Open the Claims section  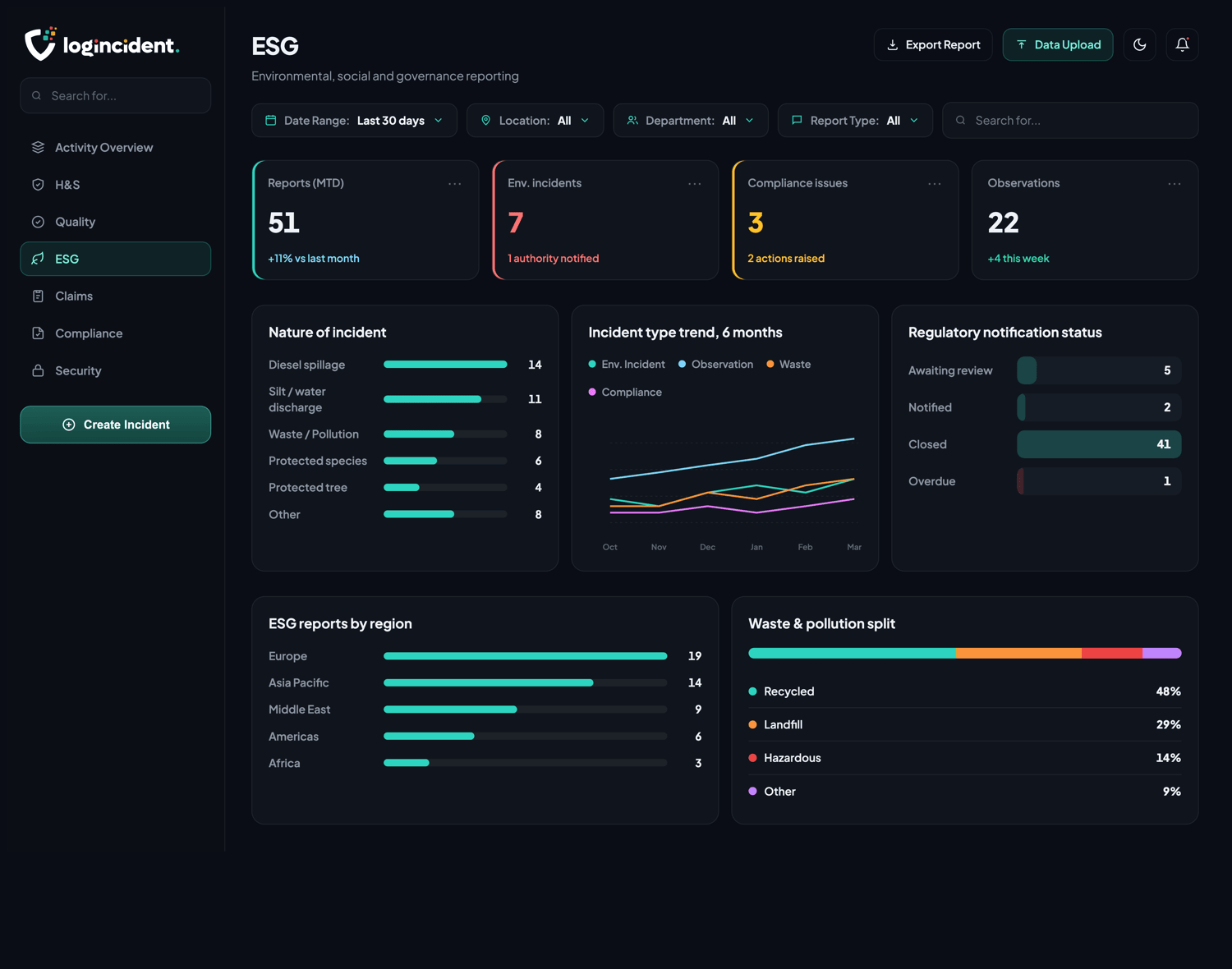pyautogui.click(x=116, y=296)
